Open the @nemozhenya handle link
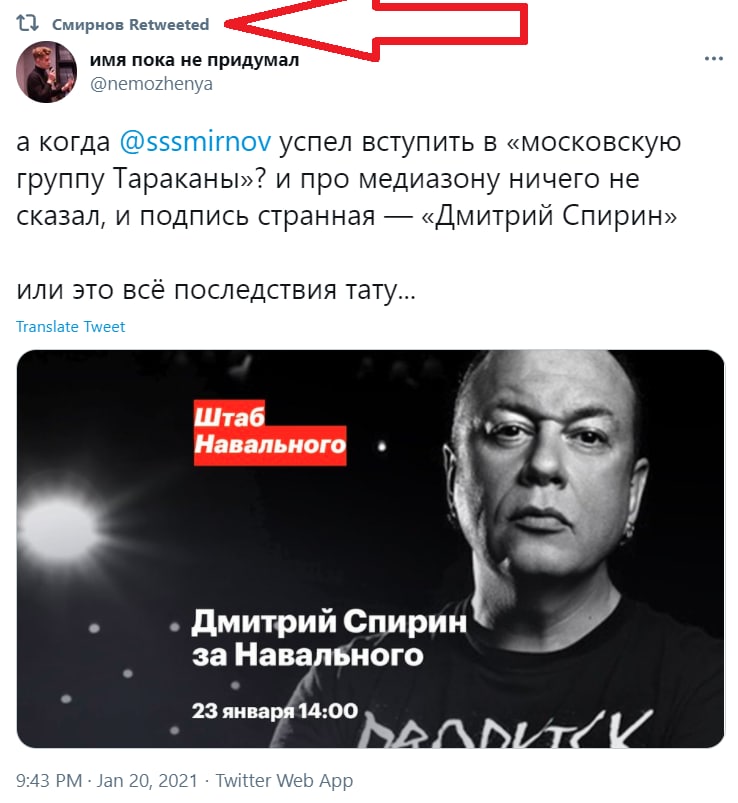Viewport: 738px width, 803px height. point(151,83)
